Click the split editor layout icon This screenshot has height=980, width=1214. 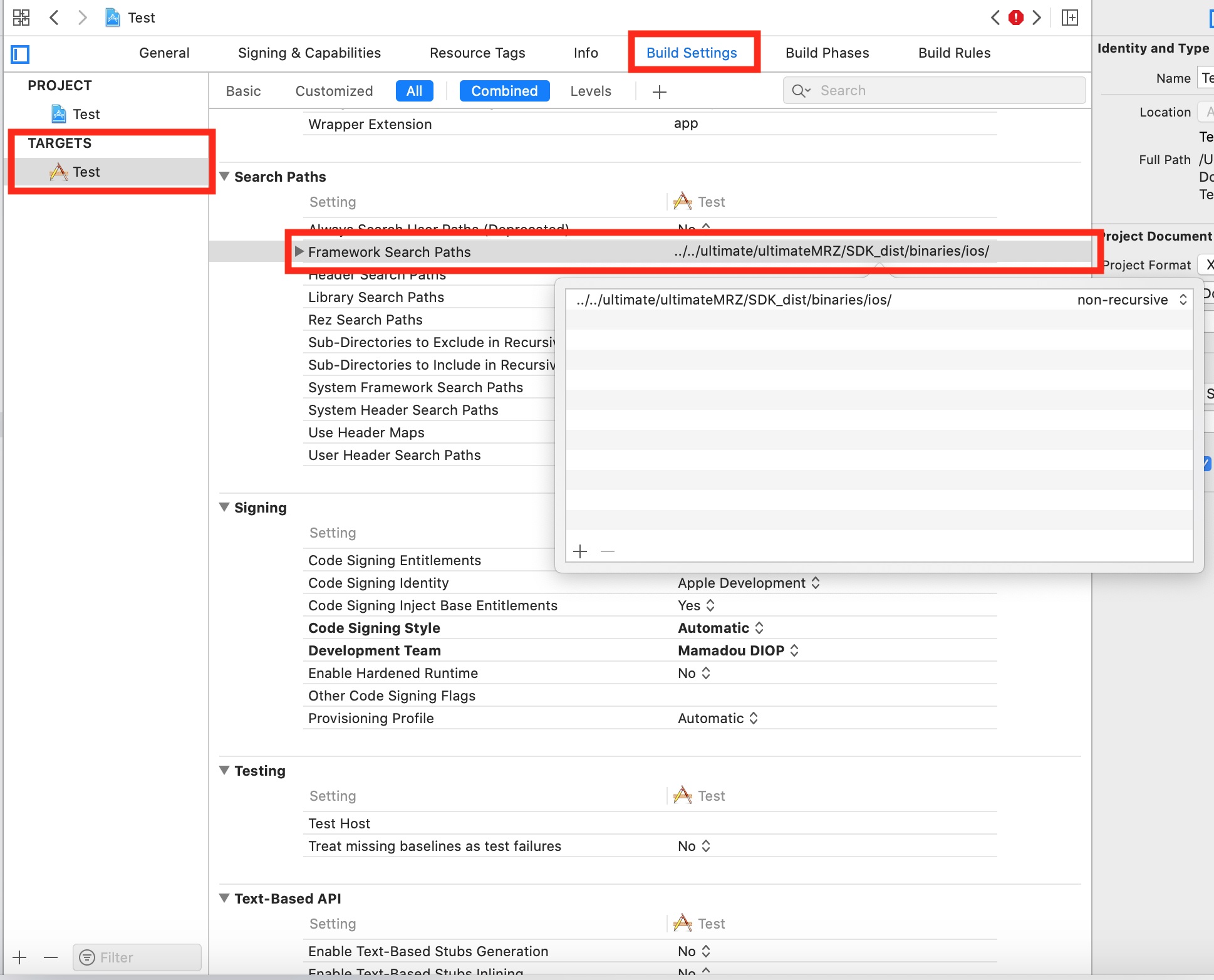coord(1070,17)
